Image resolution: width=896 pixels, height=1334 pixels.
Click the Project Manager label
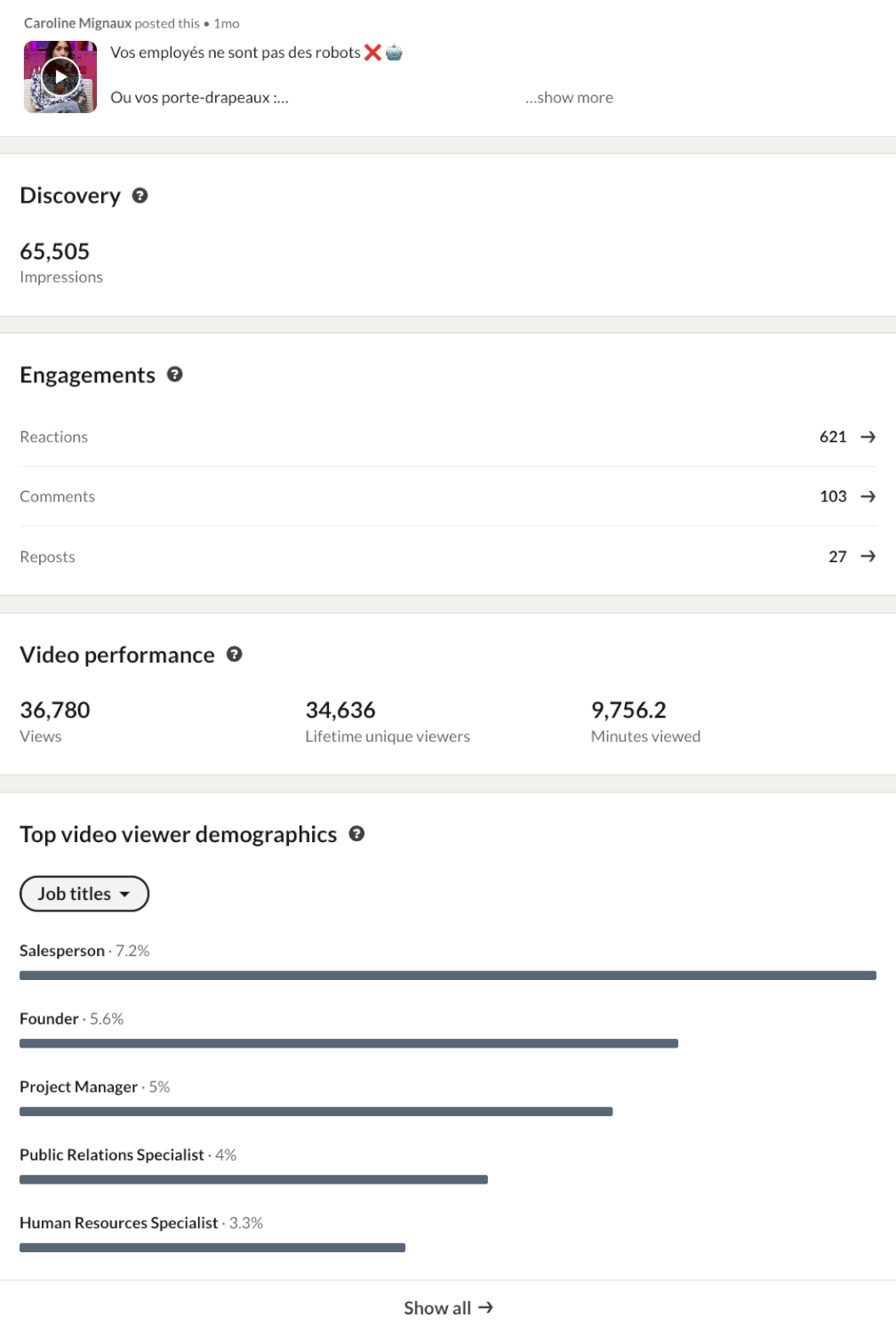pos(78,1087)
